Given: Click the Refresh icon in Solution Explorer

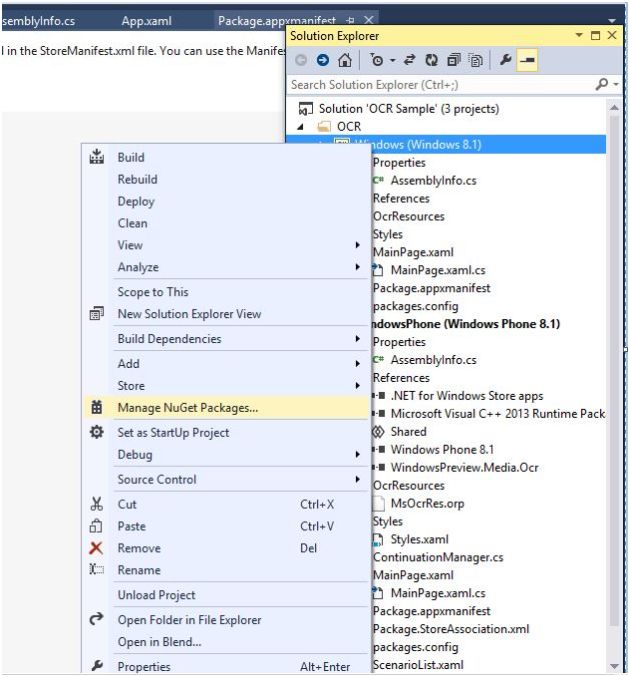Looking at the screenshot, I should 431,60.
